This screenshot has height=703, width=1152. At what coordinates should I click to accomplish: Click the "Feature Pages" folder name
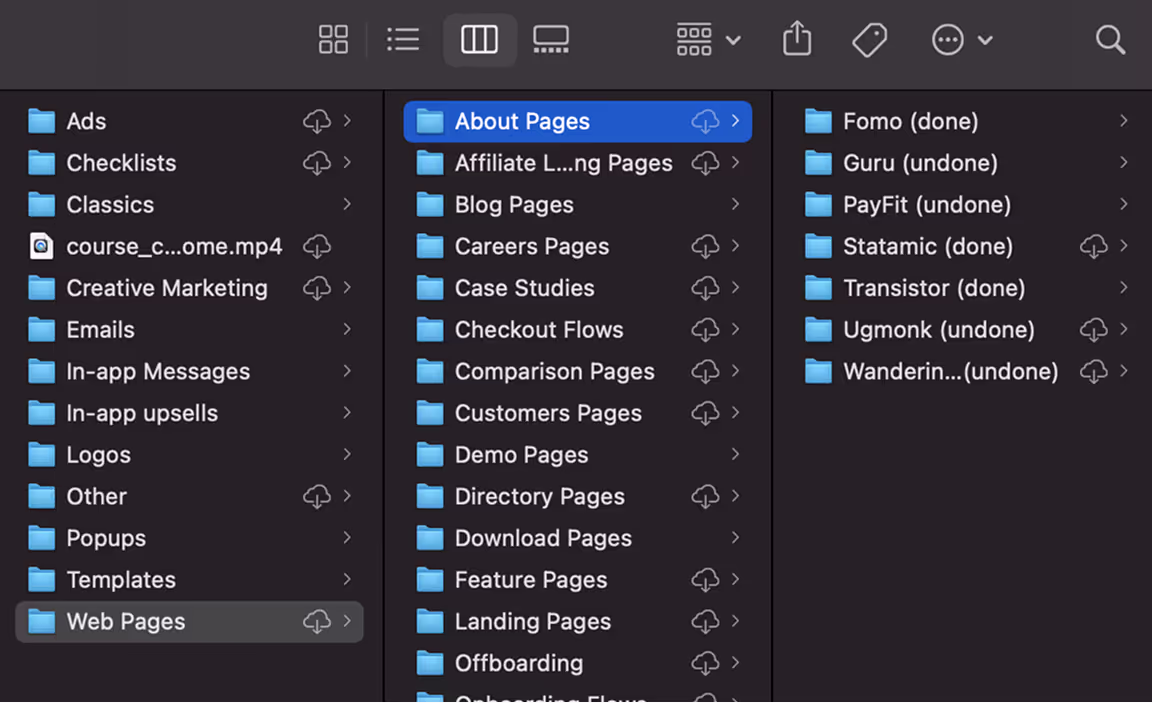pos(530,580)
